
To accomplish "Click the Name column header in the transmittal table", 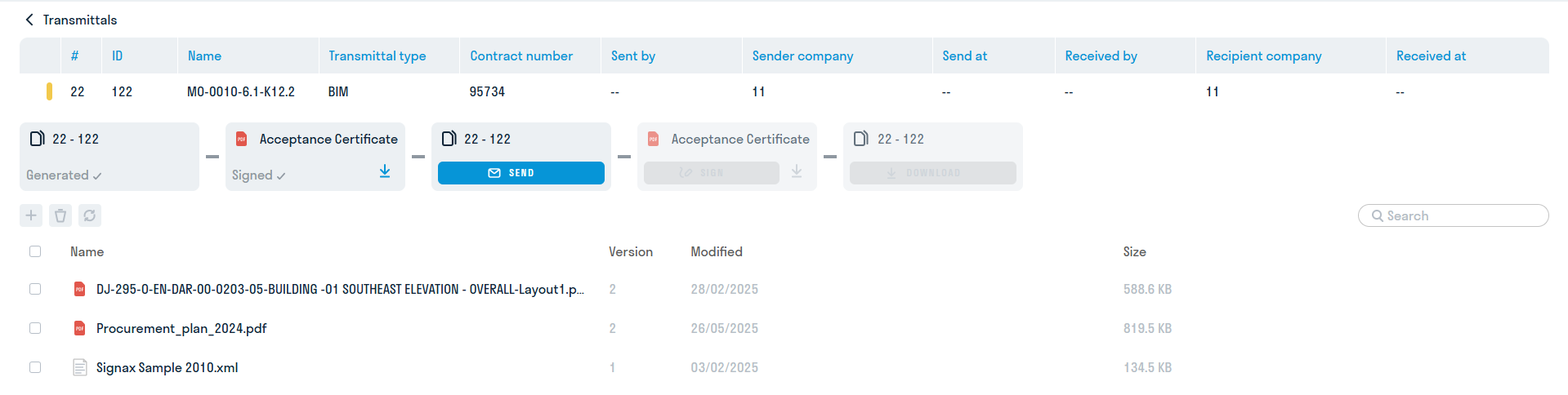I will 204,55.
